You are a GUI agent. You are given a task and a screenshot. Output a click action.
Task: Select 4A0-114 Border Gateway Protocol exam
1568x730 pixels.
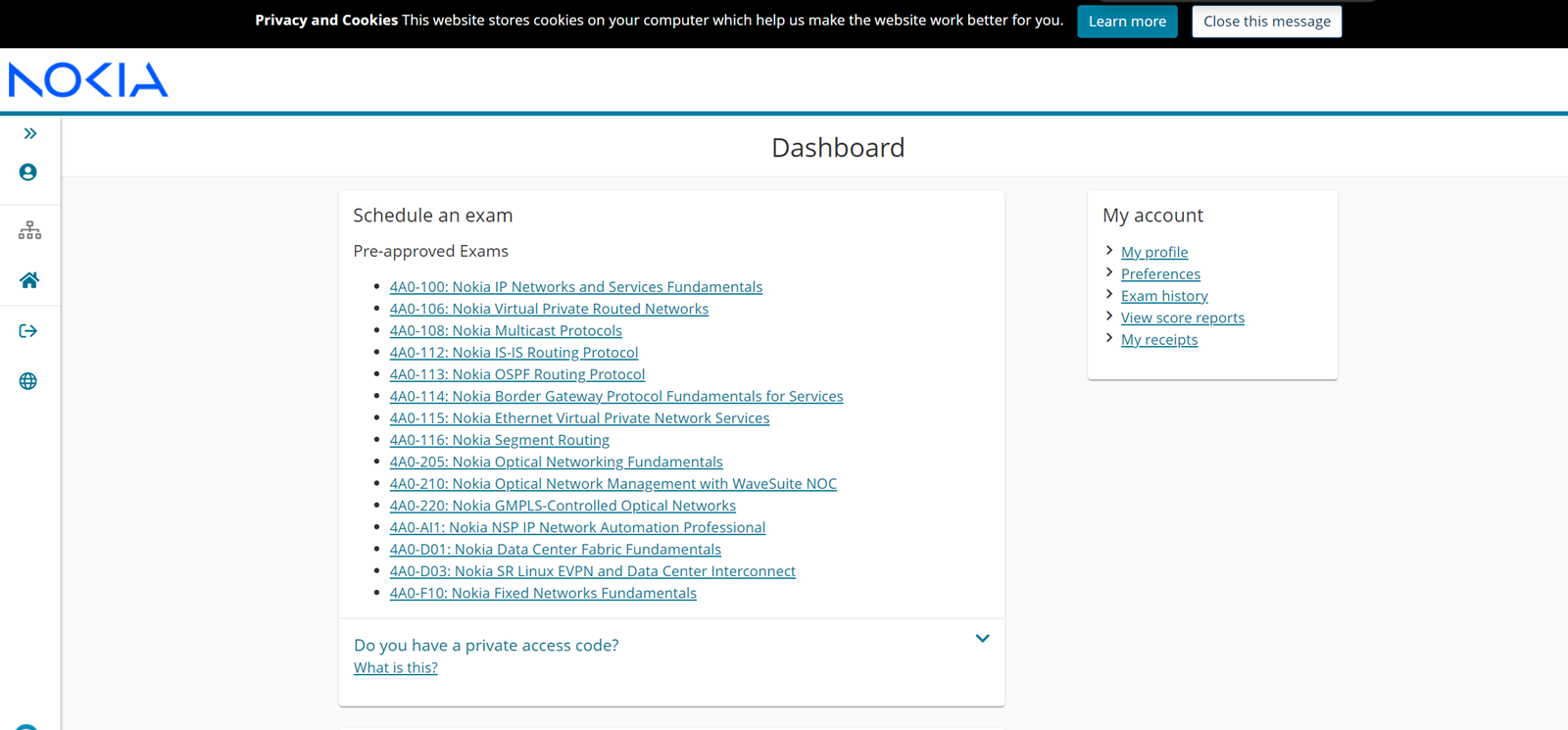616,396
